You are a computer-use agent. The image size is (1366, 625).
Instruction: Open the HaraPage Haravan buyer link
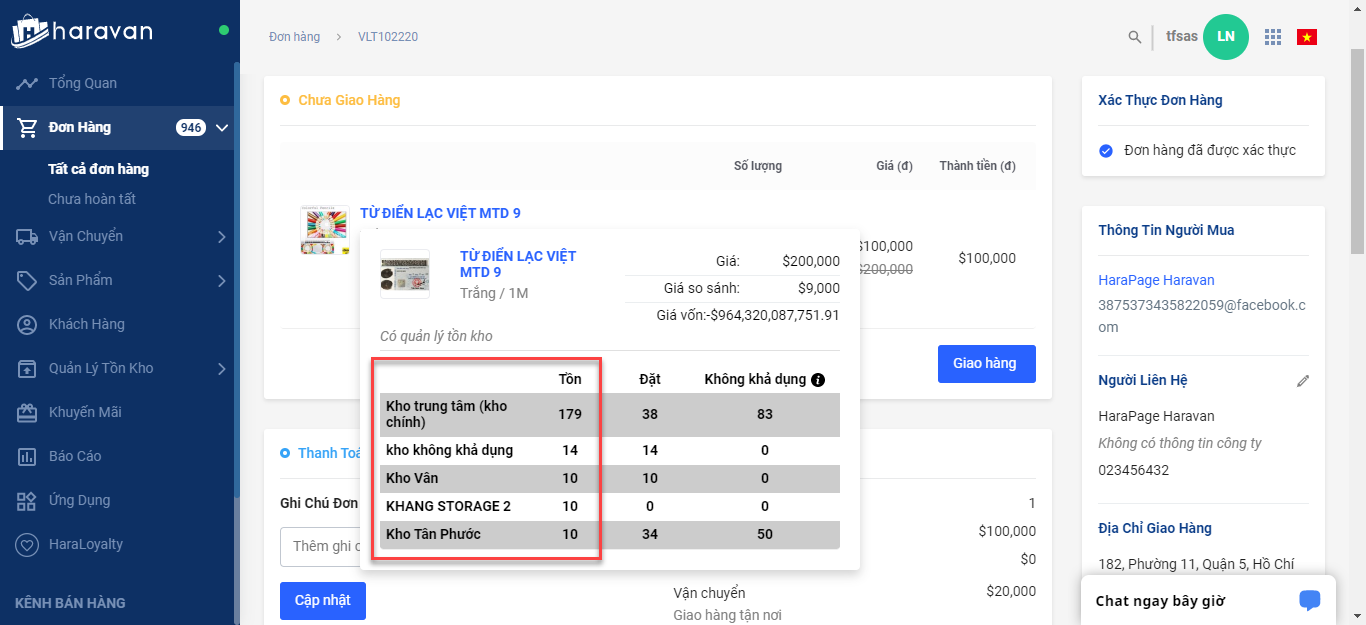1156,280
